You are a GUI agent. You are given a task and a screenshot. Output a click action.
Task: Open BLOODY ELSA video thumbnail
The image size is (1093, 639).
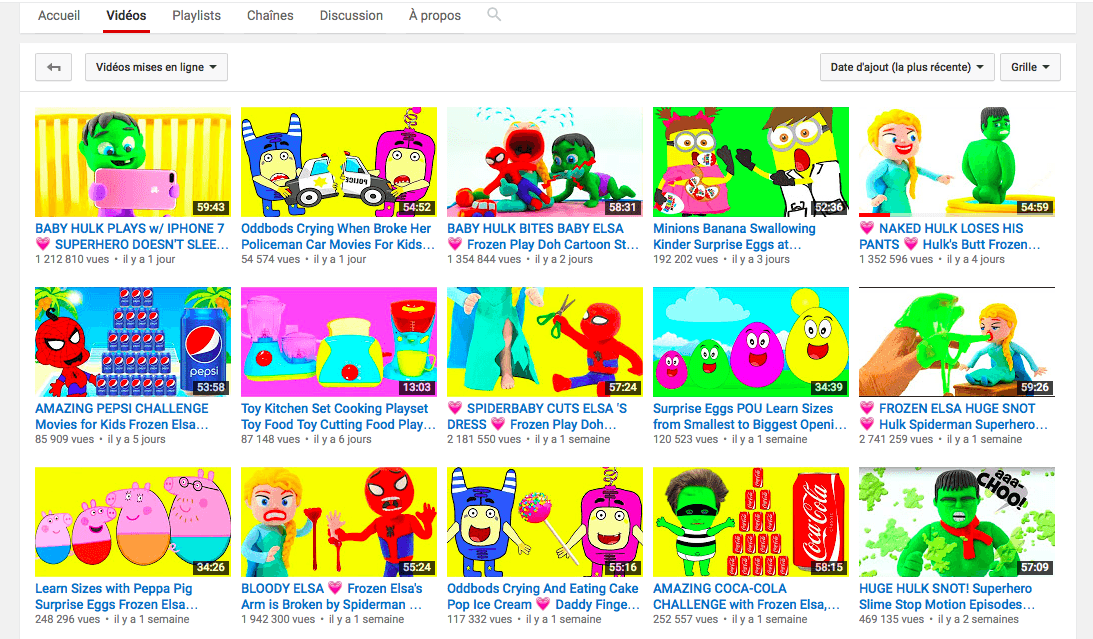coord(339,522)
